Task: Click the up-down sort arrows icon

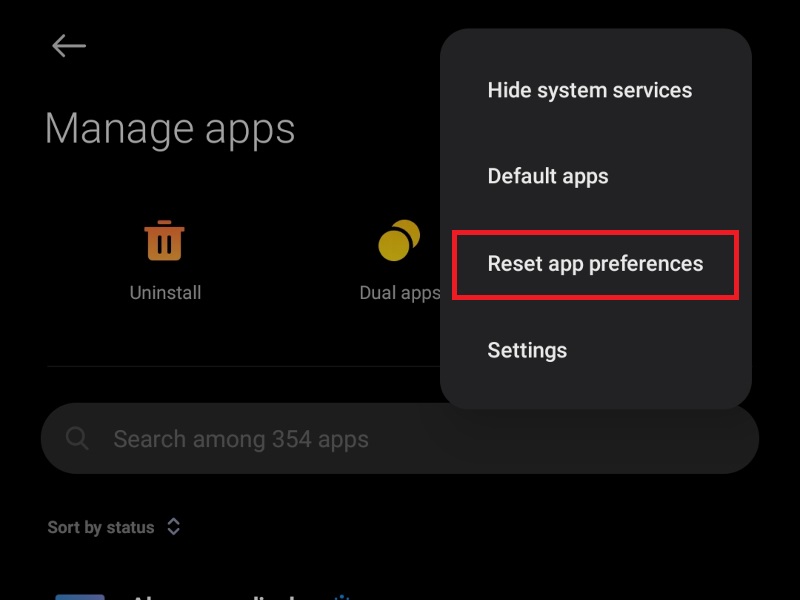Action: coord(173,527)
